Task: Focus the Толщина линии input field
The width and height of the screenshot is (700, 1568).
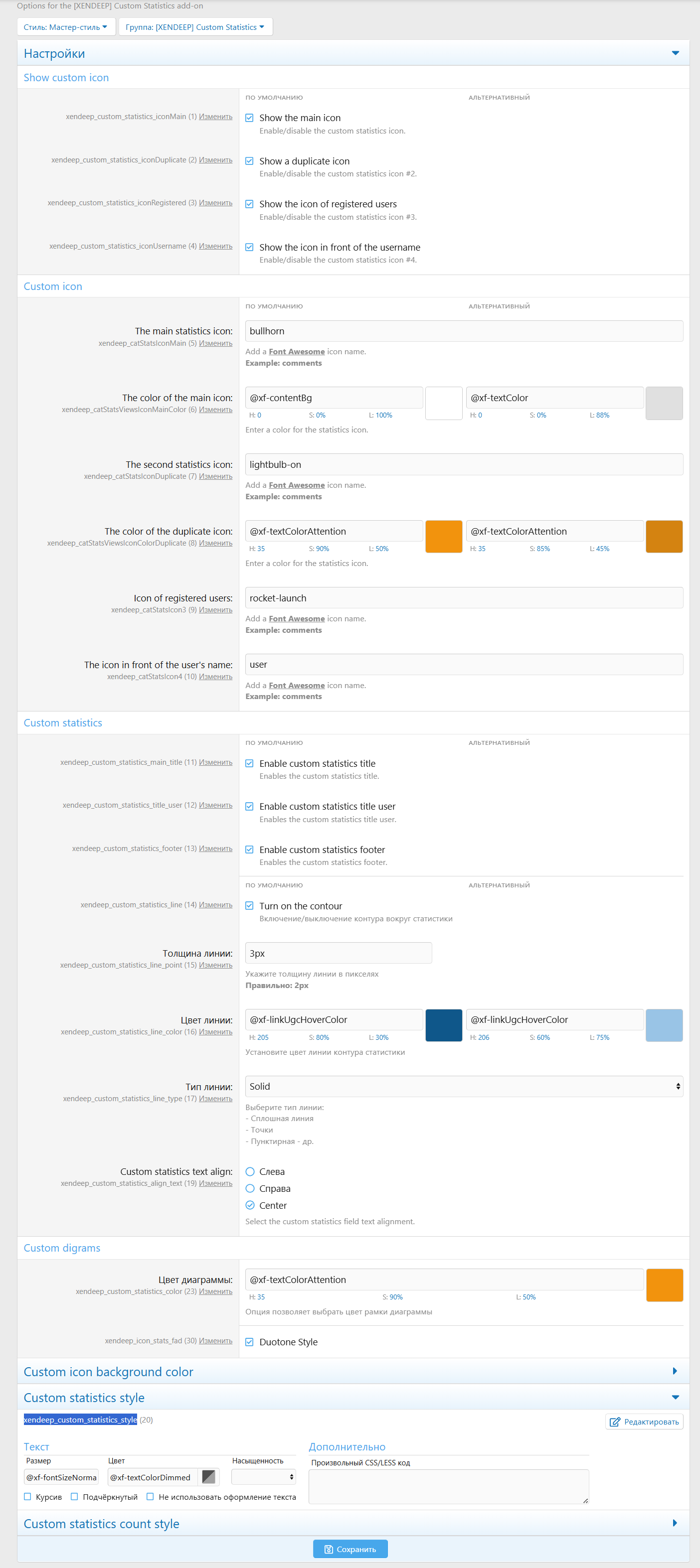Action: 338,953
